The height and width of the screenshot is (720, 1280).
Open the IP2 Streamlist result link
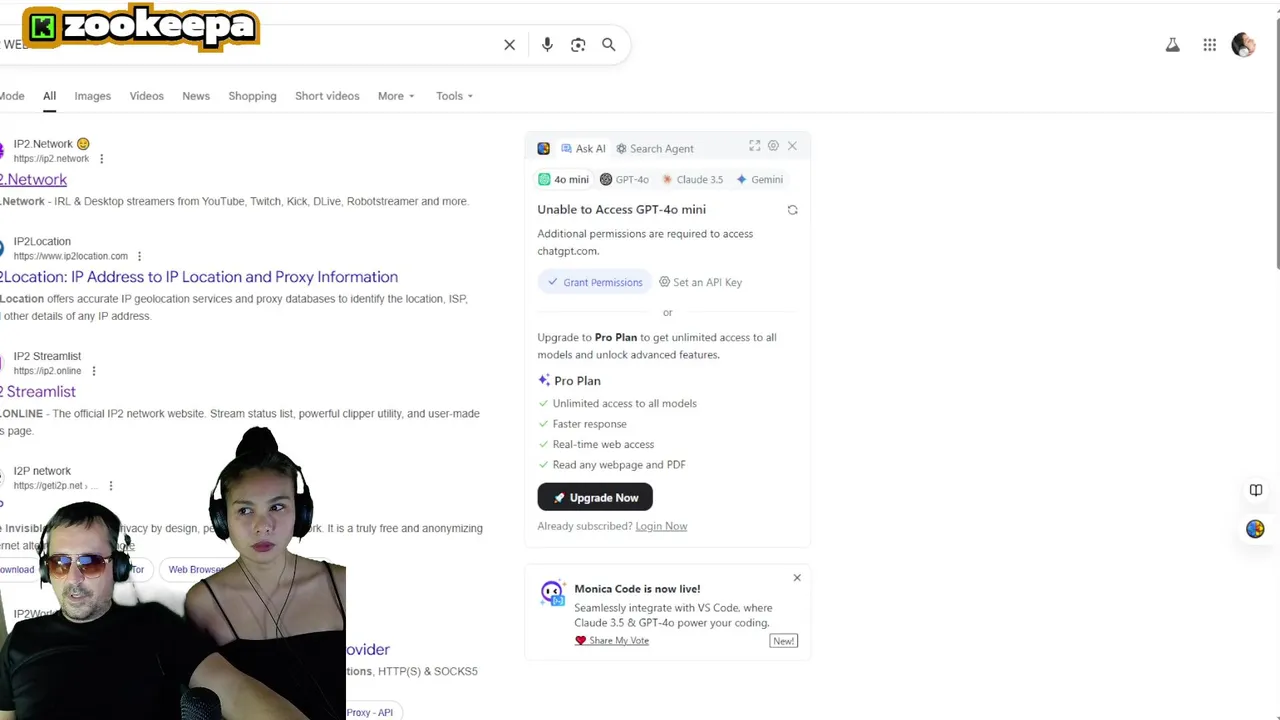[38, 392]
